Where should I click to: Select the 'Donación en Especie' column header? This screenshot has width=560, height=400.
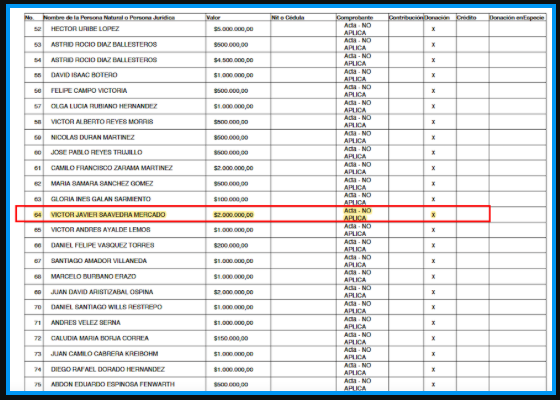(516, 18)
